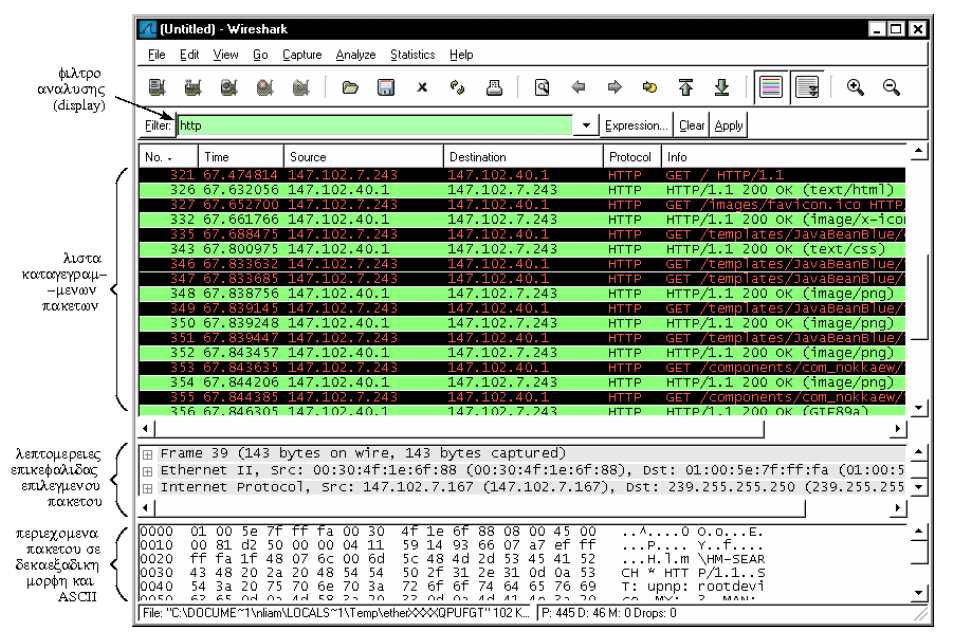Screen dimensions: 957x637
Task: Save the capture file floppy icon
Action: pyautogui.click(x=386, y=87)
